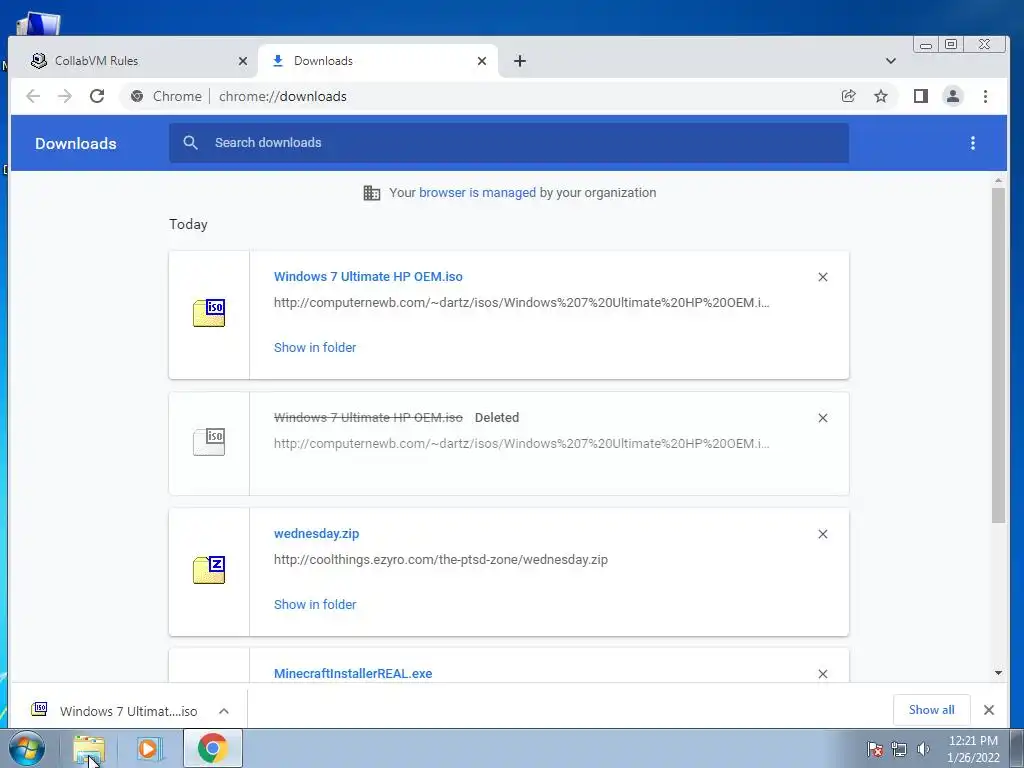The width and height of the screenshot is (1024, 768).
Task: Expand options for Windows 7 ISO shelf item
Action: (224, 711)
